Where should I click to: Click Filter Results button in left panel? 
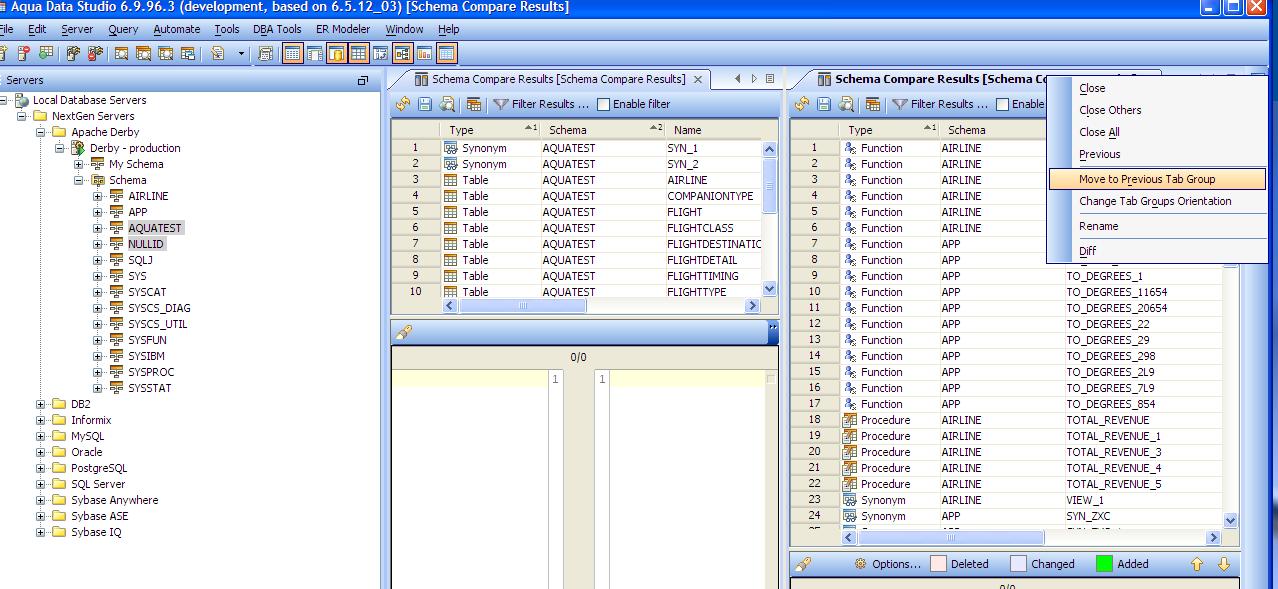click(x=541, y=104)
